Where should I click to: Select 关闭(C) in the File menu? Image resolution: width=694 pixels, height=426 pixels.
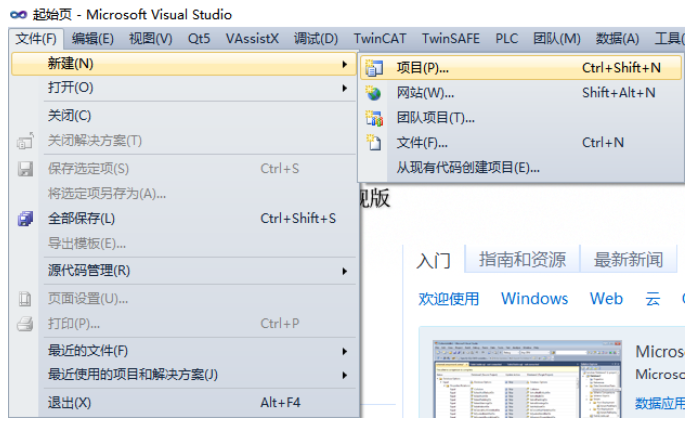click(x=184, y=116)
